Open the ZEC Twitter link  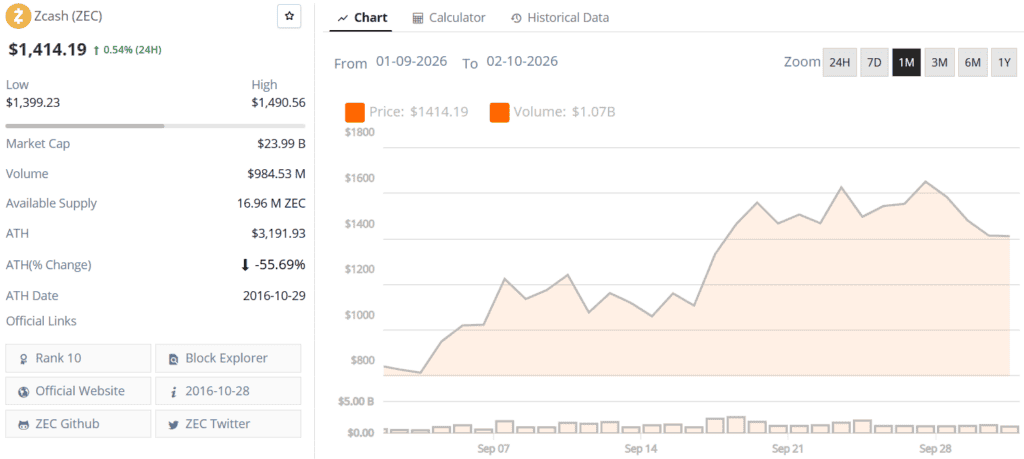coord(229,424)
